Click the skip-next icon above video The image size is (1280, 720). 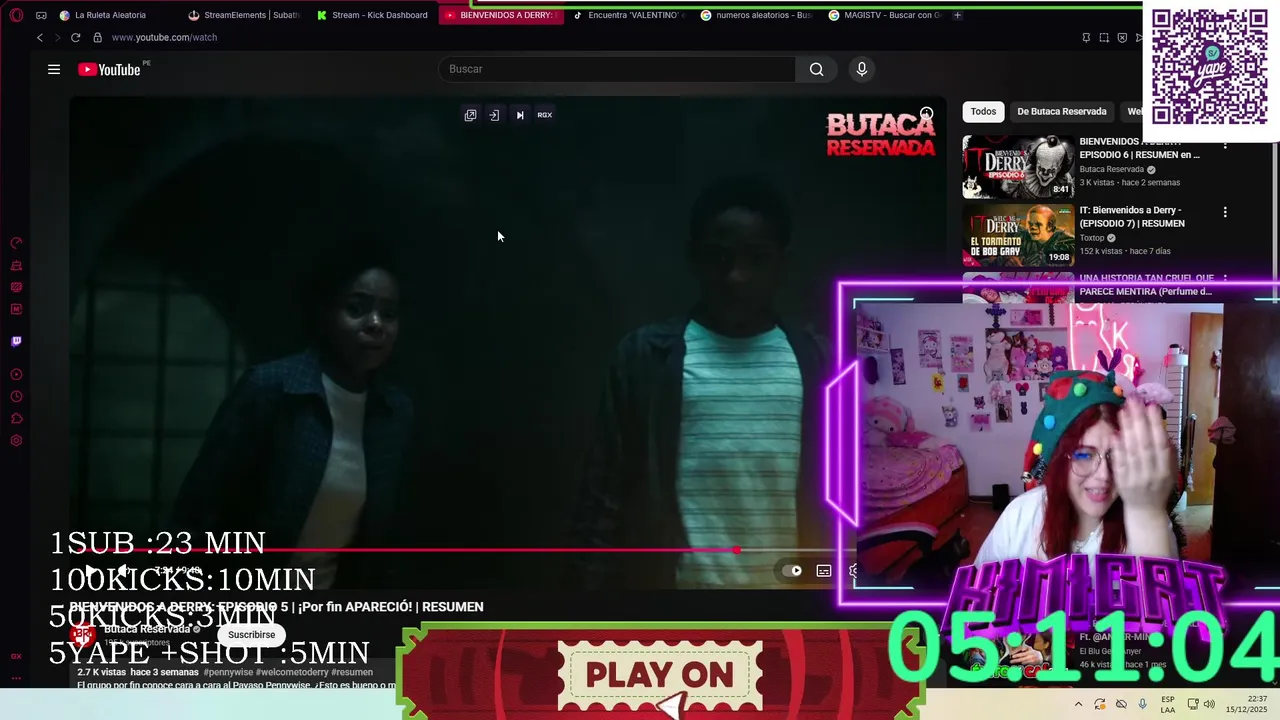coord(520,115)
